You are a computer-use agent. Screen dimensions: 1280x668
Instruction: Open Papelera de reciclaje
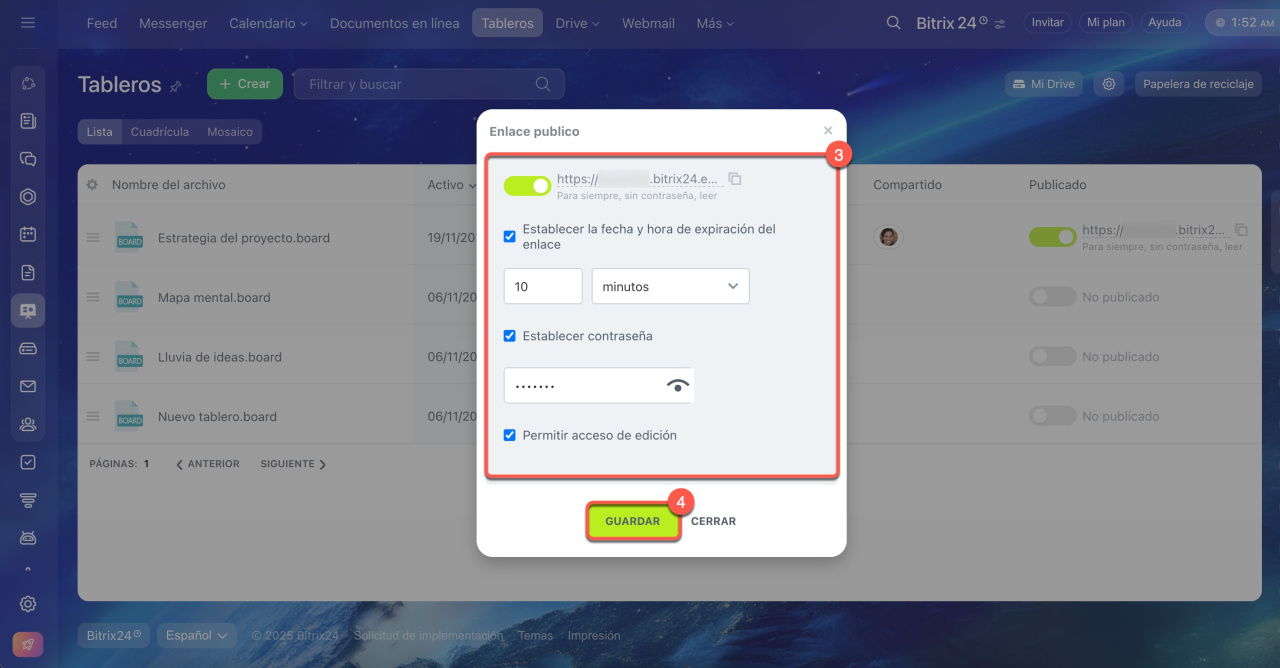[x=1198, y=84]
